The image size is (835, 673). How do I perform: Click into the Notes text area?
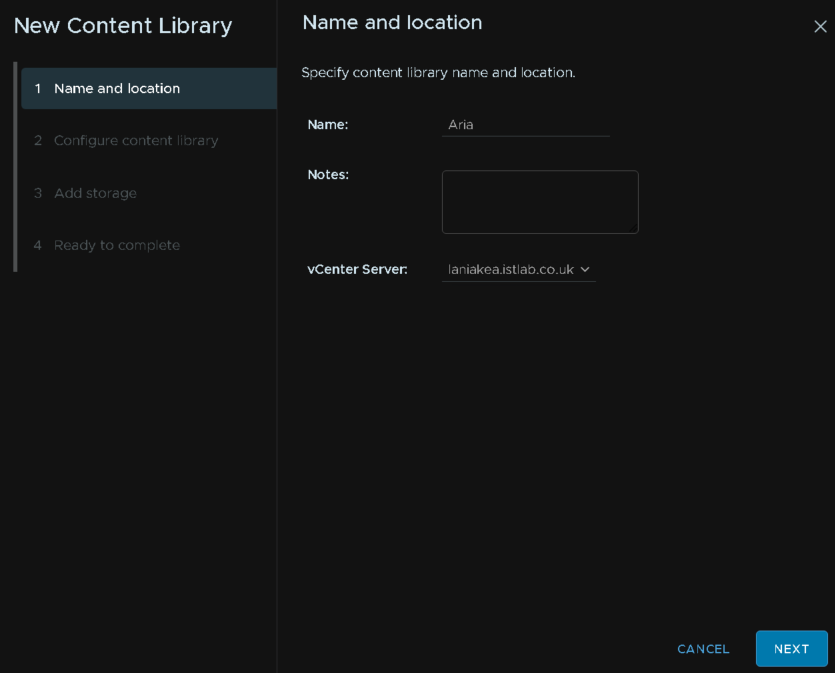[x=540, y=202]
